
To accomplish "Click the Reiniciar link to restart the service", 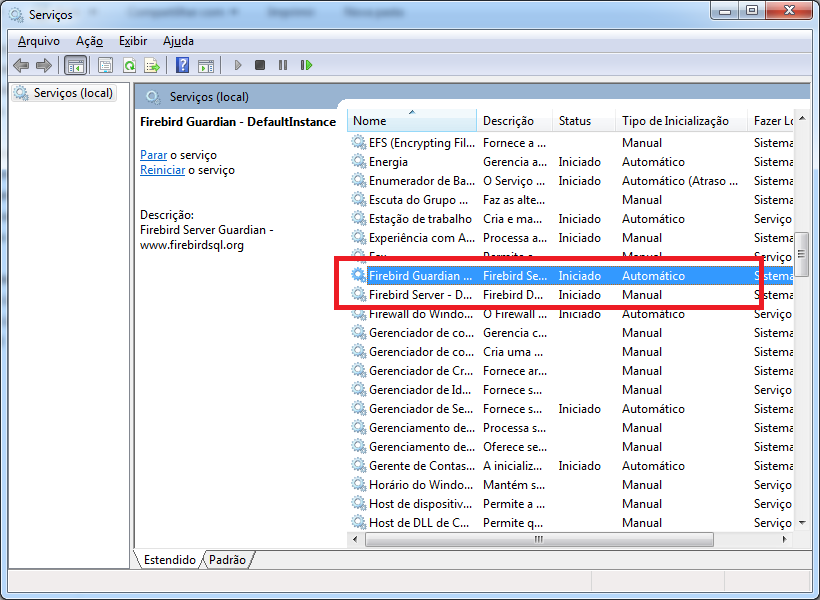I will [x=162, y=170].
